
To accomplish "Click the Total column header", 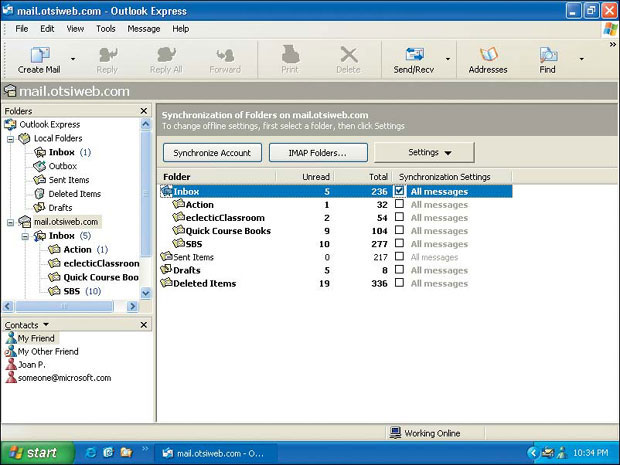I will coord(363,177).
